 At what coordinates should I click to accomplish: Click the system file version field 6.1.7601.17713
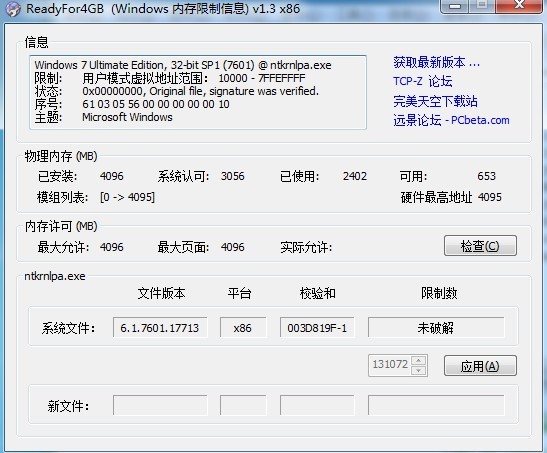point(160,327)
